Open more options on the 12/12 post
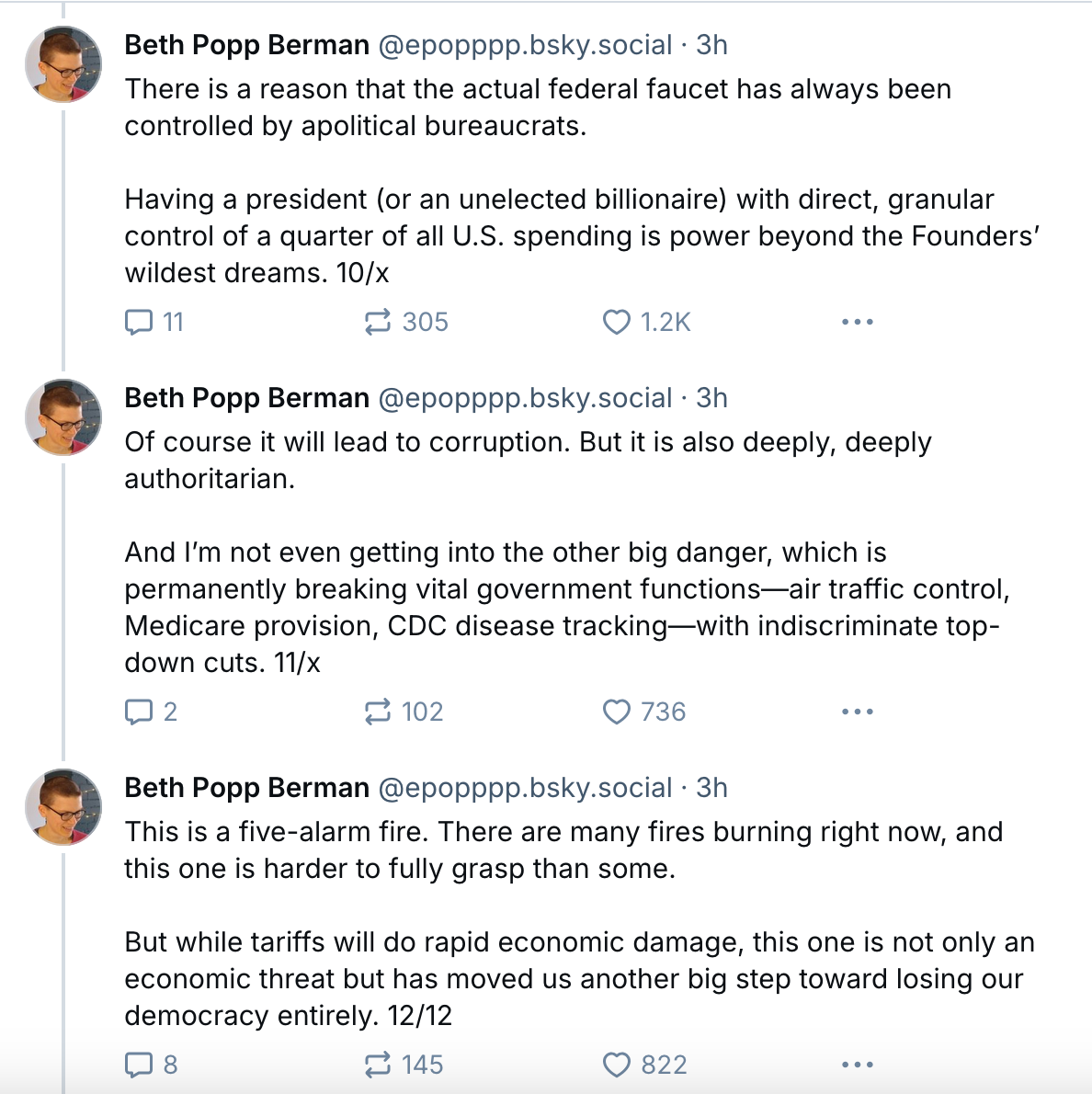 (x=857, y=1065)
